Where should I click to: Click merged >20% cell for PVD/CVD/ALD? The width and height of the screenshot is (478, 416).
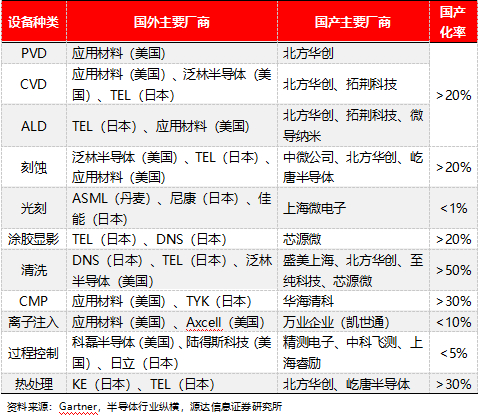tap(453, 95)
